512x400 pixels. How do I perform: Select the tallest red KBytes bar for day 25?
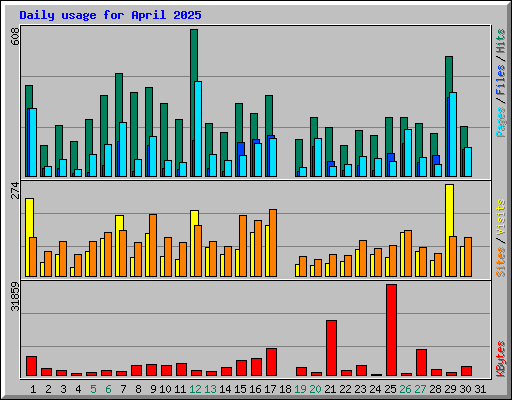391,330
